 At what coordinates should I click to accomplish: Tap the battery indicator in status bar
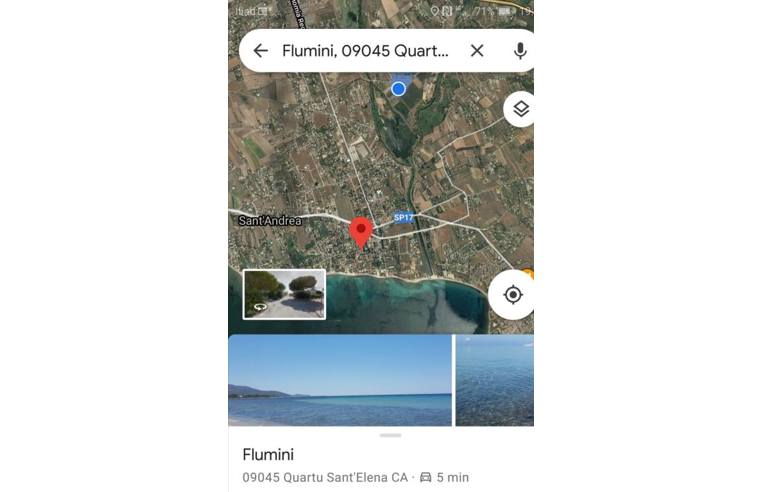(x=506, y=11)
